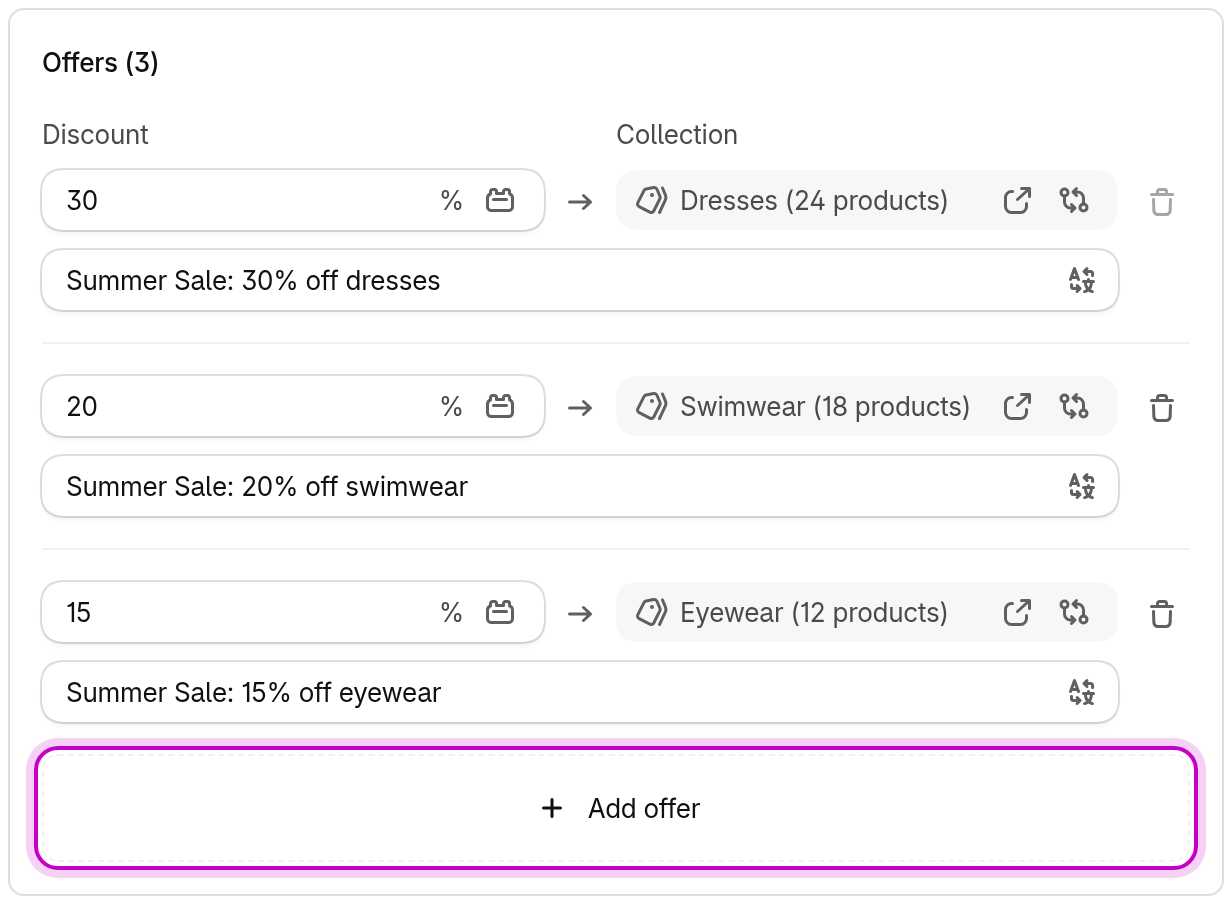This screenshot has width=1232, height=904.
Task: Swap the Eyewear collection using replace icon
Action: [1074, 613]
